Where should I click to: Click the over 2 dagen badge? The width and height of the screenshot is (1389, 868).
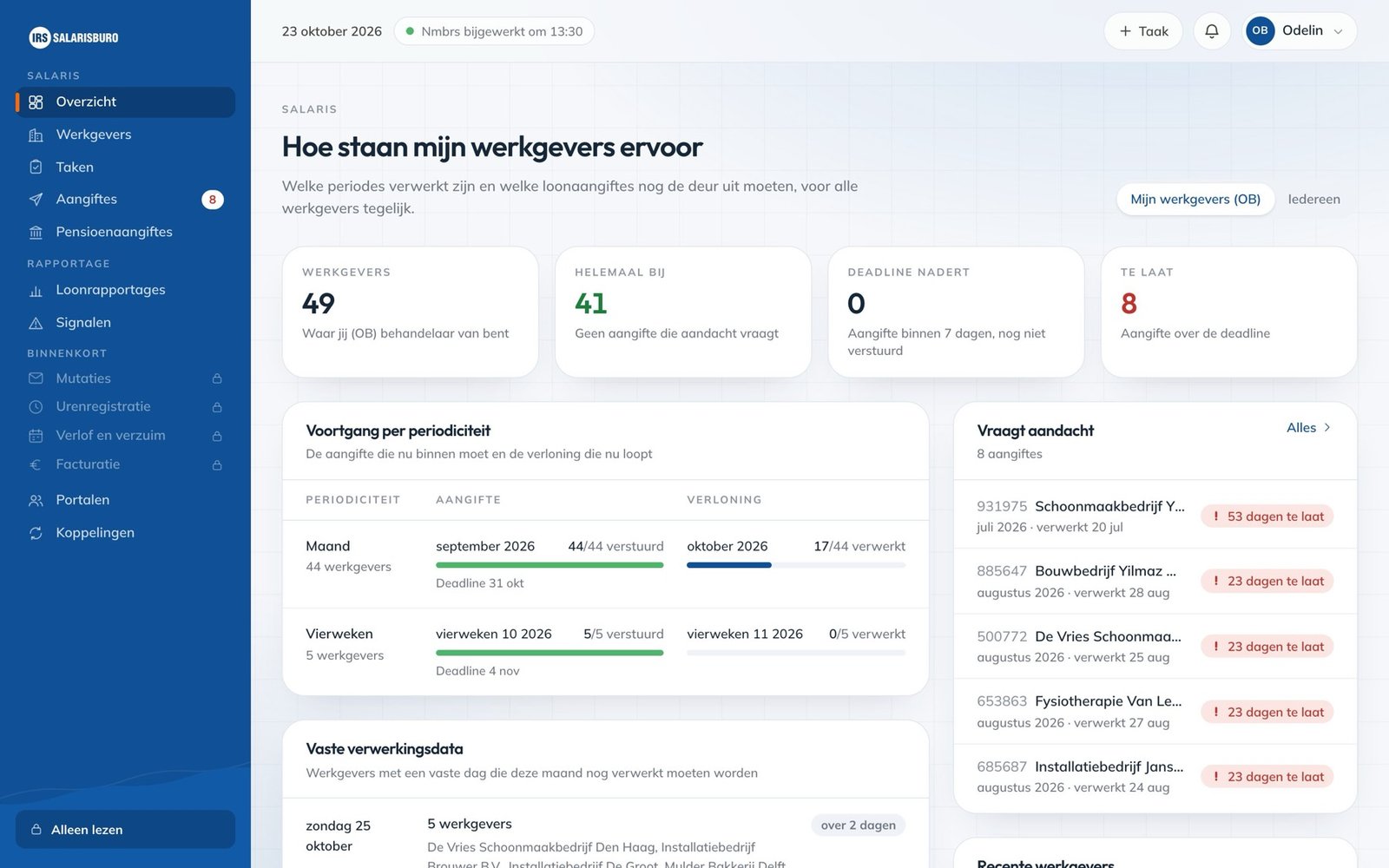pyautogui.click(x=858, y=825)
